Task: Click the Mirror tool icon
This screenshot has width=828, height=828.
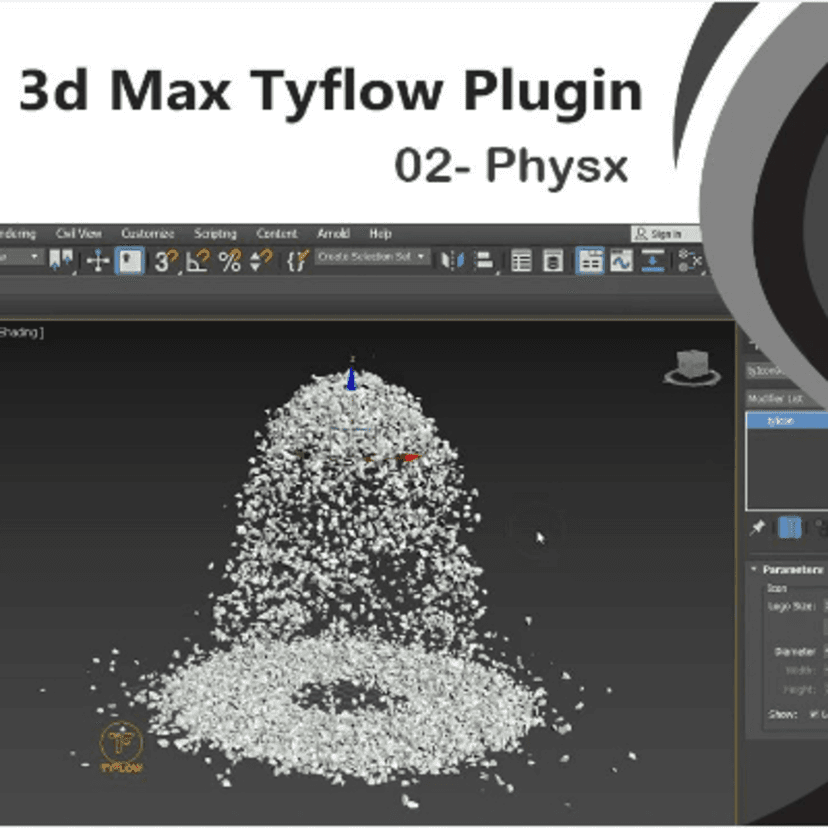Action: [x=453, y=260]
